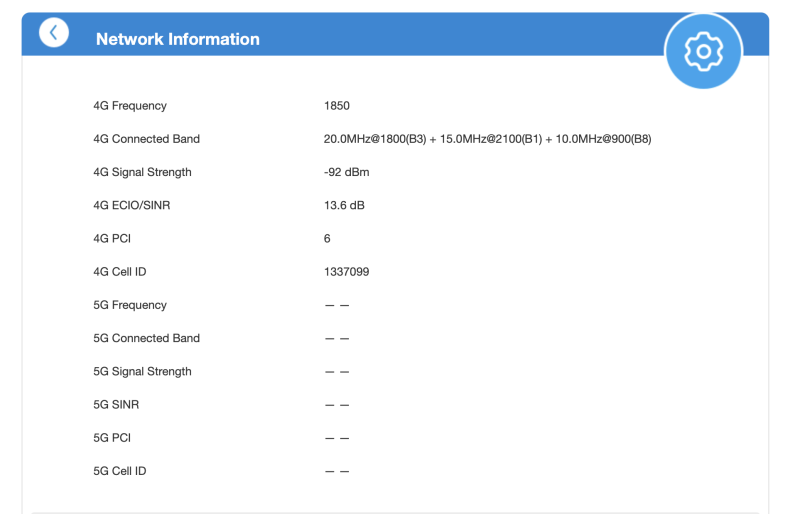The width and height of the screenshot is (800, 514).
Task: Go back using the chevron arrow icon
Action: 54,33
